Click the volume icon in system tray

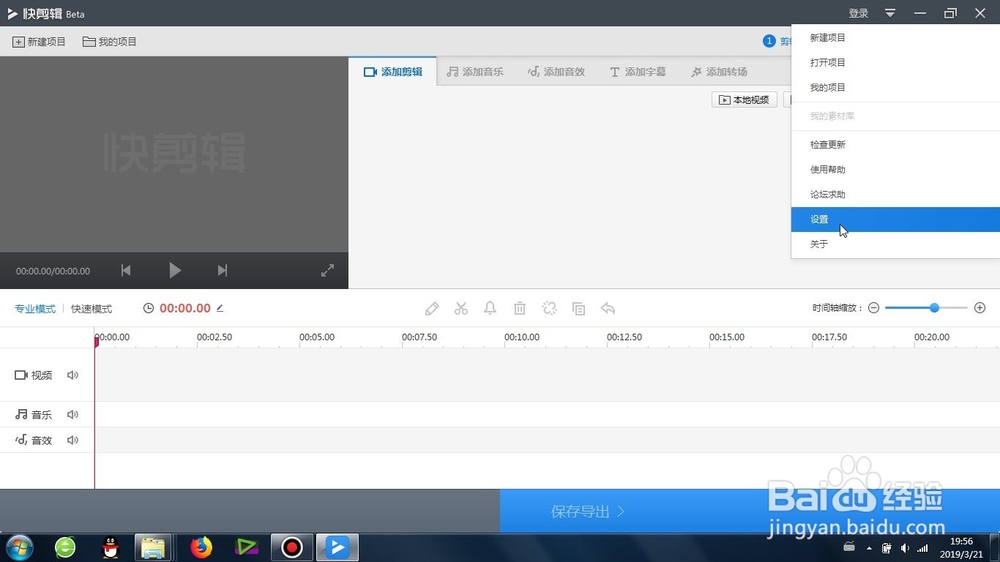(905, 548)
